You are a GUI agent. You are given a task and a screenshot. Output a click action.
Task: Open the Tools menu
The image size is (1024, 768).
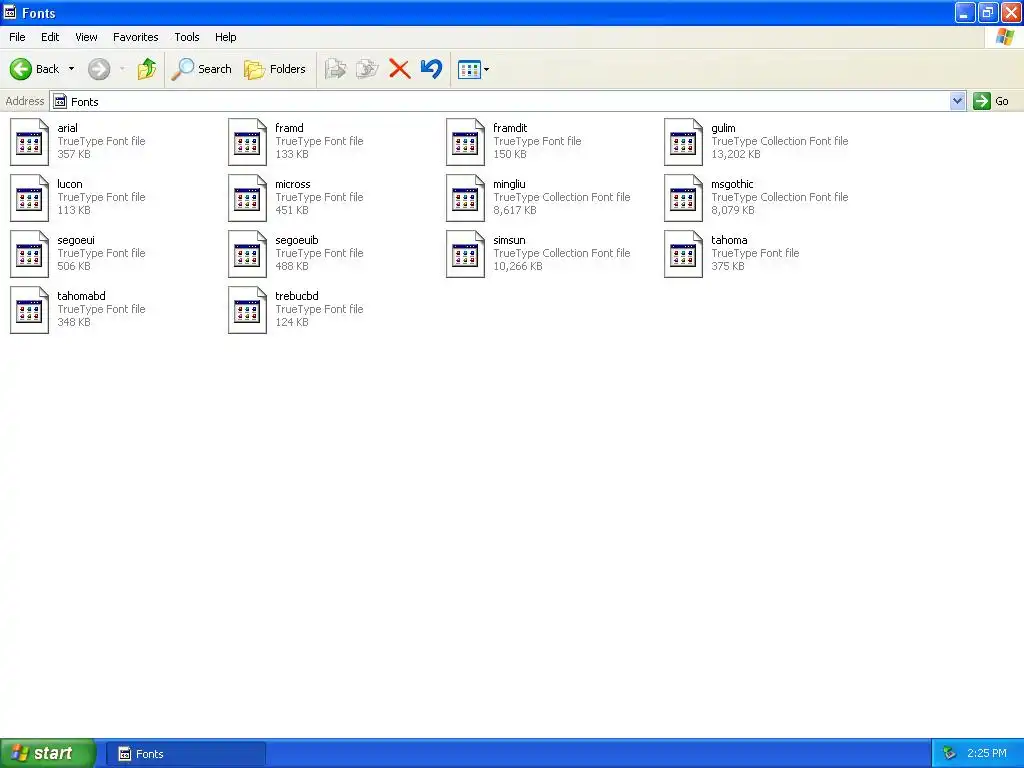click(187, 37)
